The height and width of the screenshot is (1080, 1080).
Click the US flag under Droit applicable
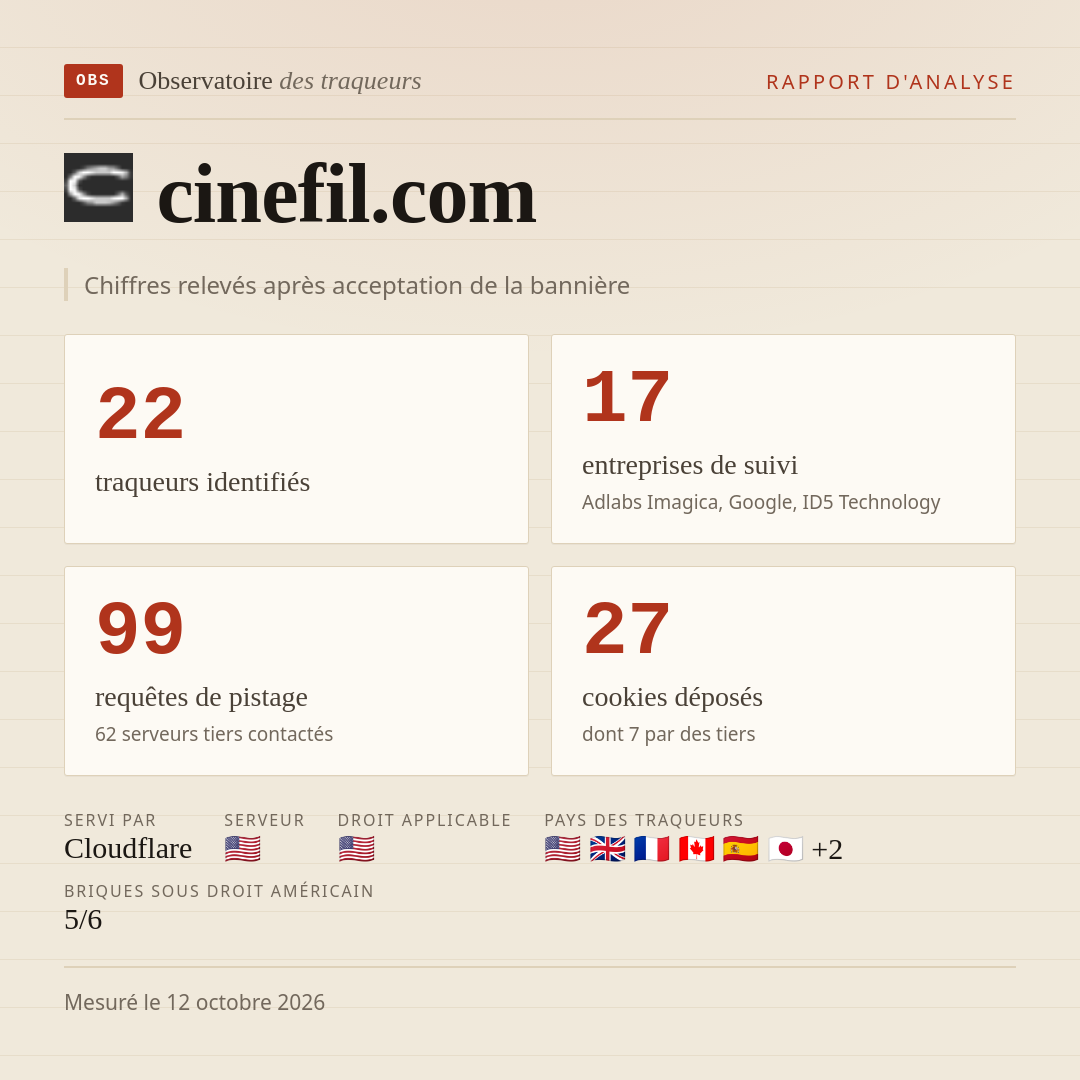tap(356, 849)
